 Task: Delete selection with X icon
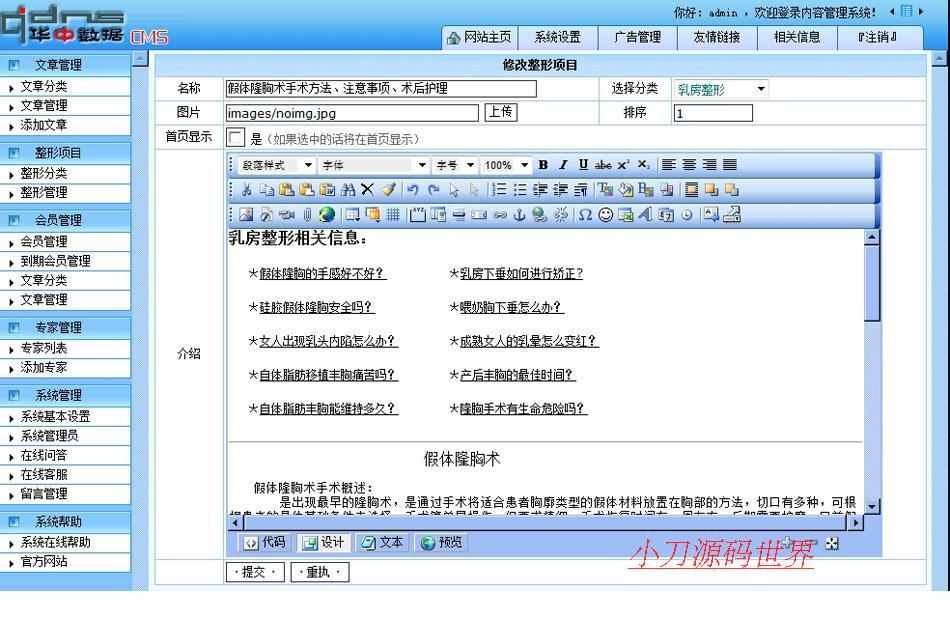(367, 190)
